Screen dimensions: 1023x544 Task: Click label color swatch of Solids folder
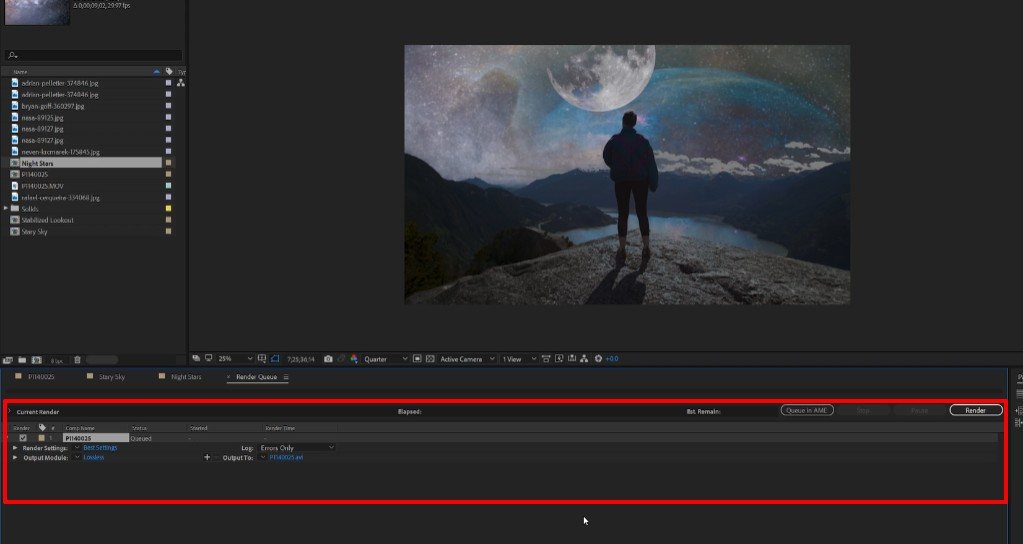(168, 209)
